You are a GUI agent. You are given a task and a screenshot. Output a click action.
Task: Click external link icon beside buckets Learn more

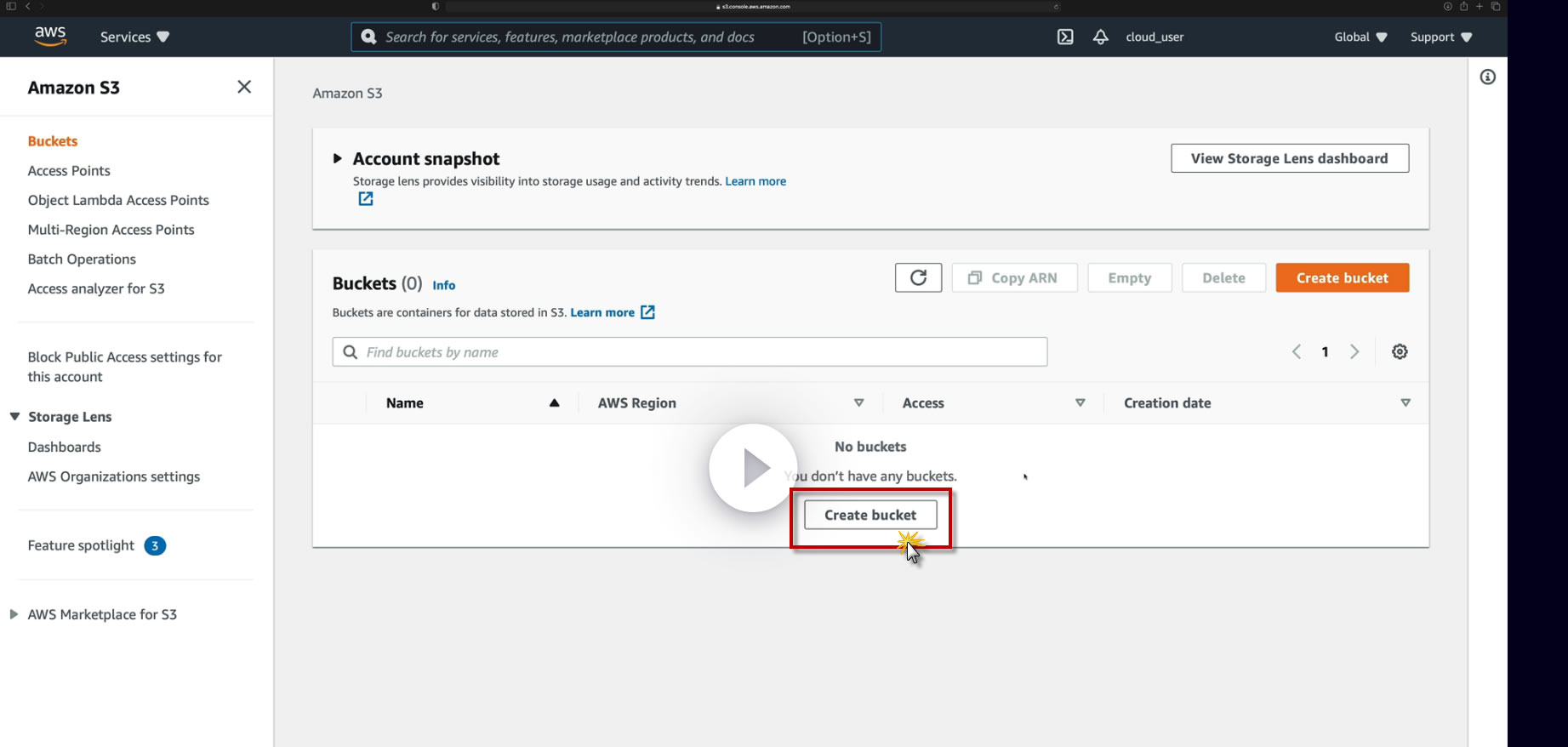[x=647, y=312]
